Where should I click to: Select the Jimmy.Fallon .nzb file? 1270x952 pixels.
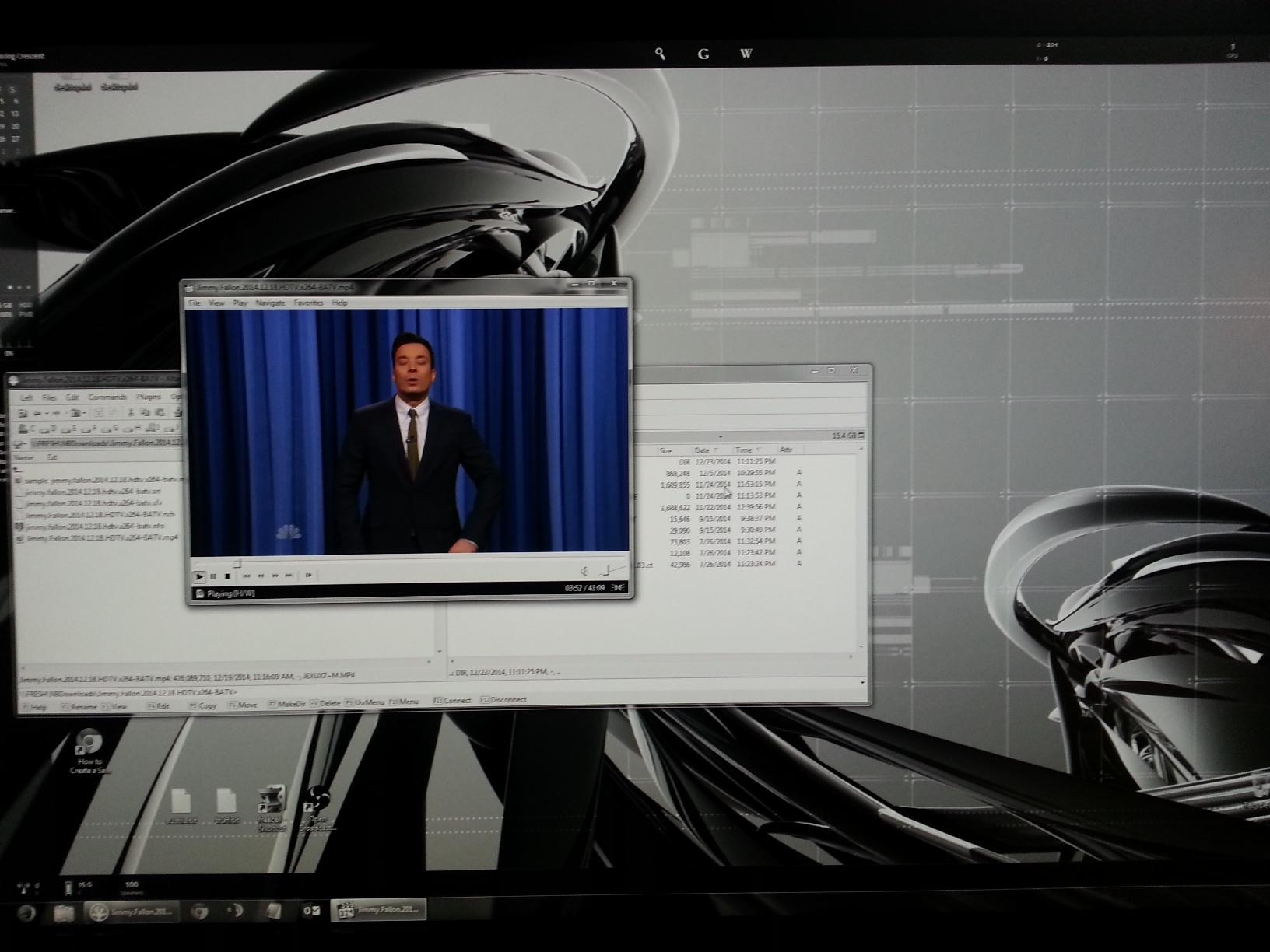coord(95,515)
